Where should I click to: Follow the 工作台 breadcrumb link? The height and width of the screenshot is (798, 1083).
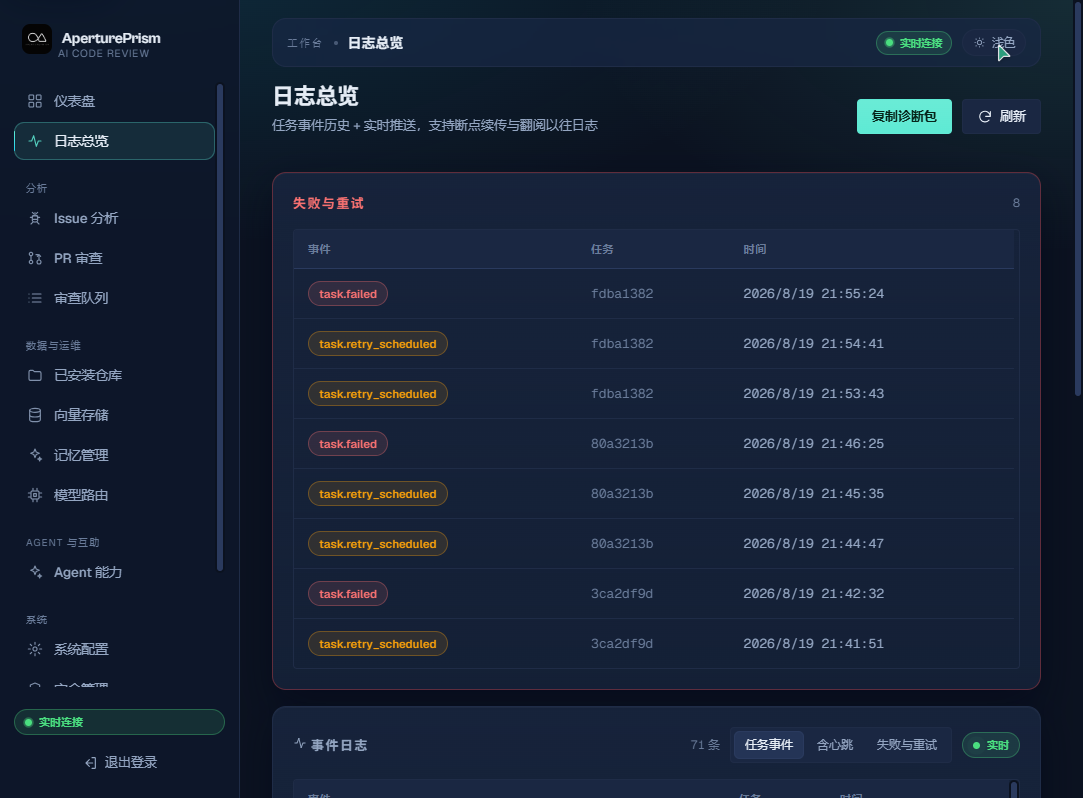pyautogui.click(x=305, y=44)
